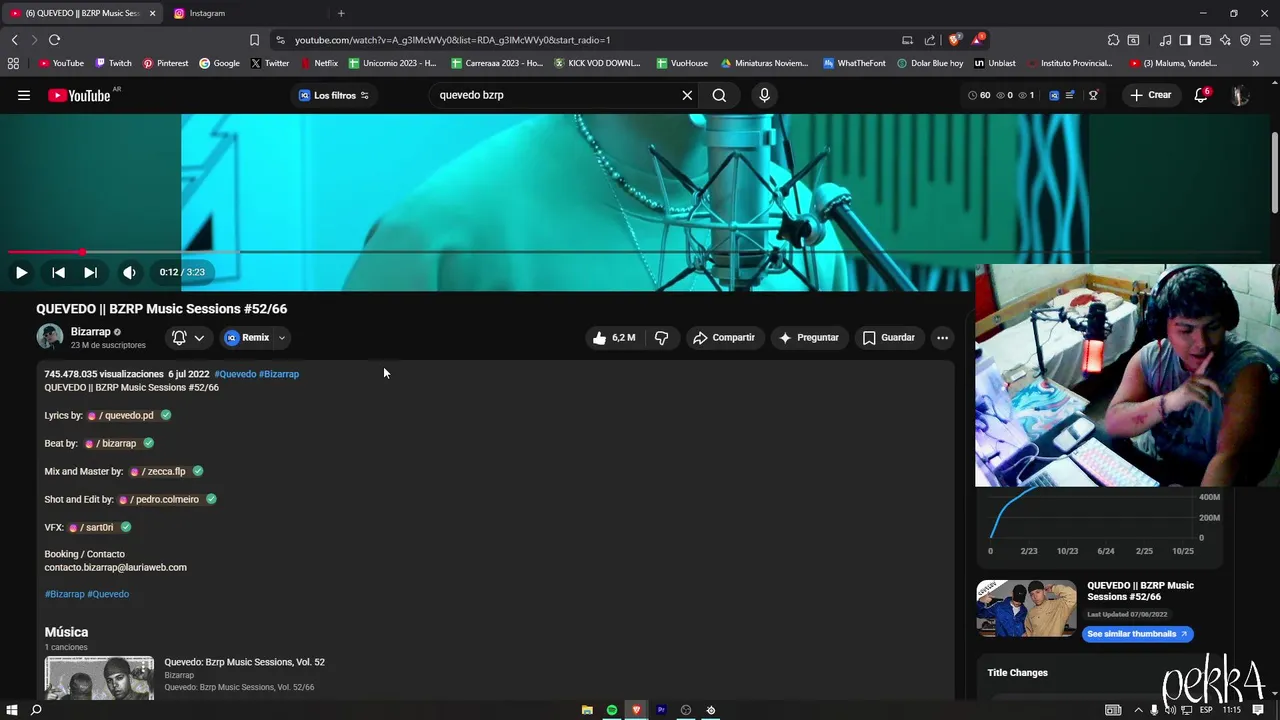This screenshot has width=1280, height=720.
Task: Start voice search with the microphone
Action: pos(764,95)
